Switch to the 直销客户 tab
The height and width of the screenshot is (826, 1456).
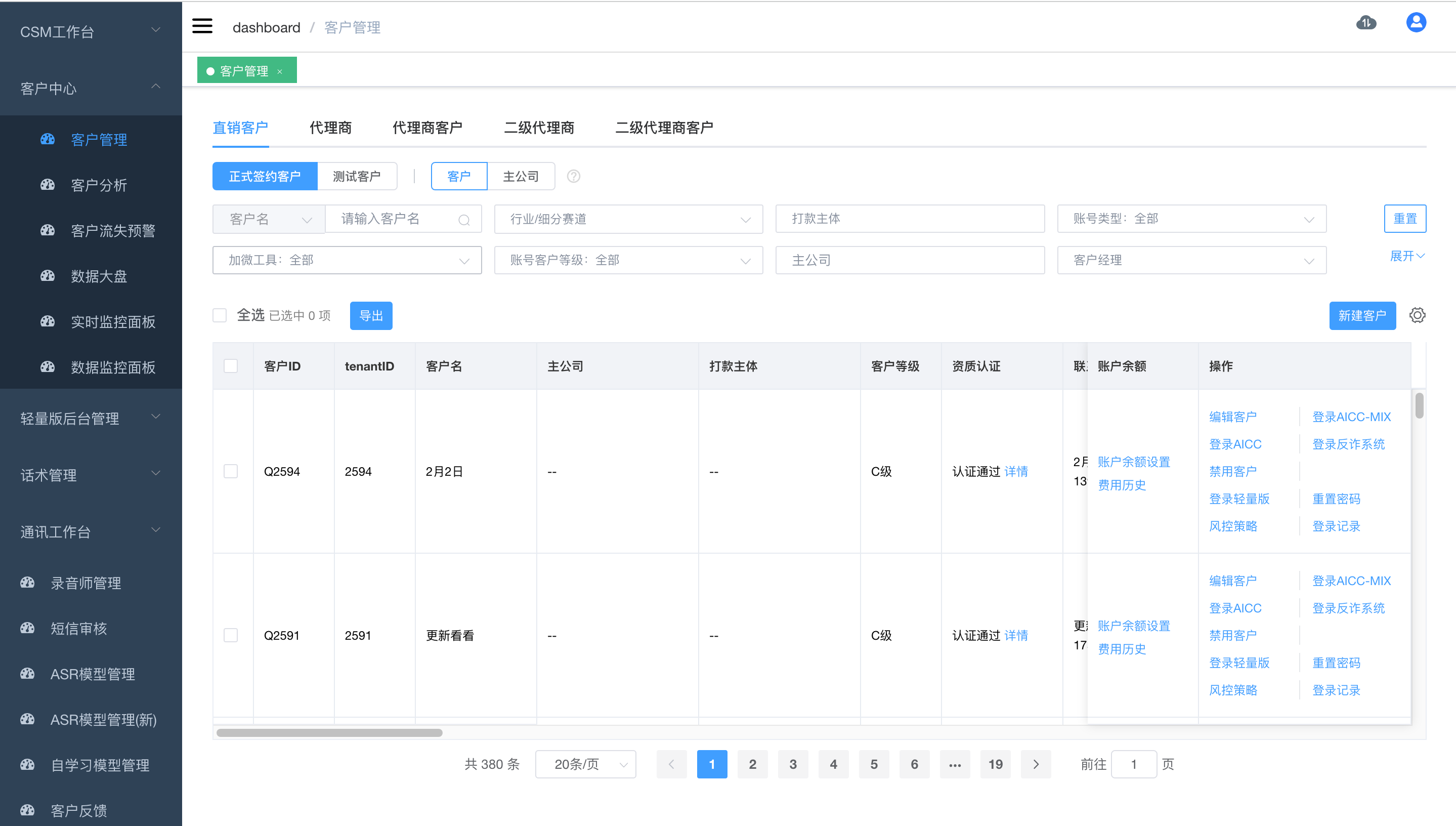click(x=240, y=128)
